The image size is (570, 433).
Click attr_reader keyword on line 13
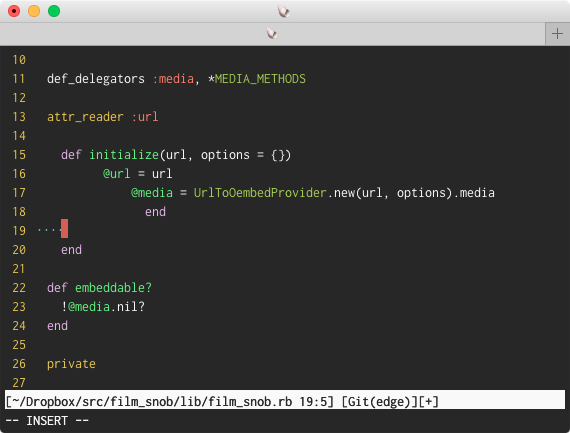(x=85, y=117)
